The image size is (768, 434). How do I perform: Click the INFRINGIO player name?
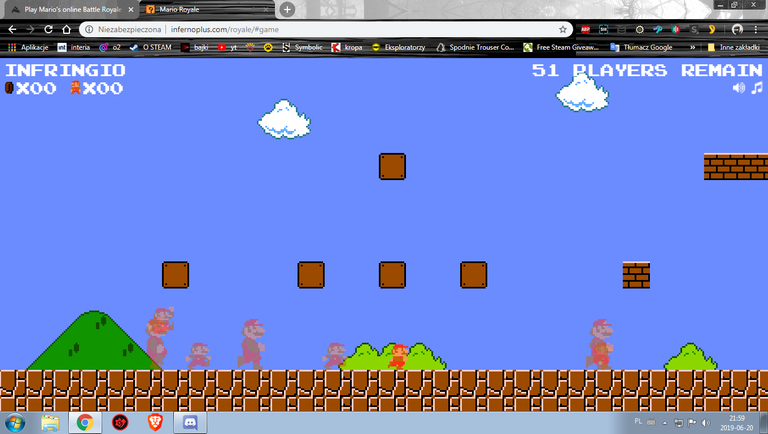(65, 71)
